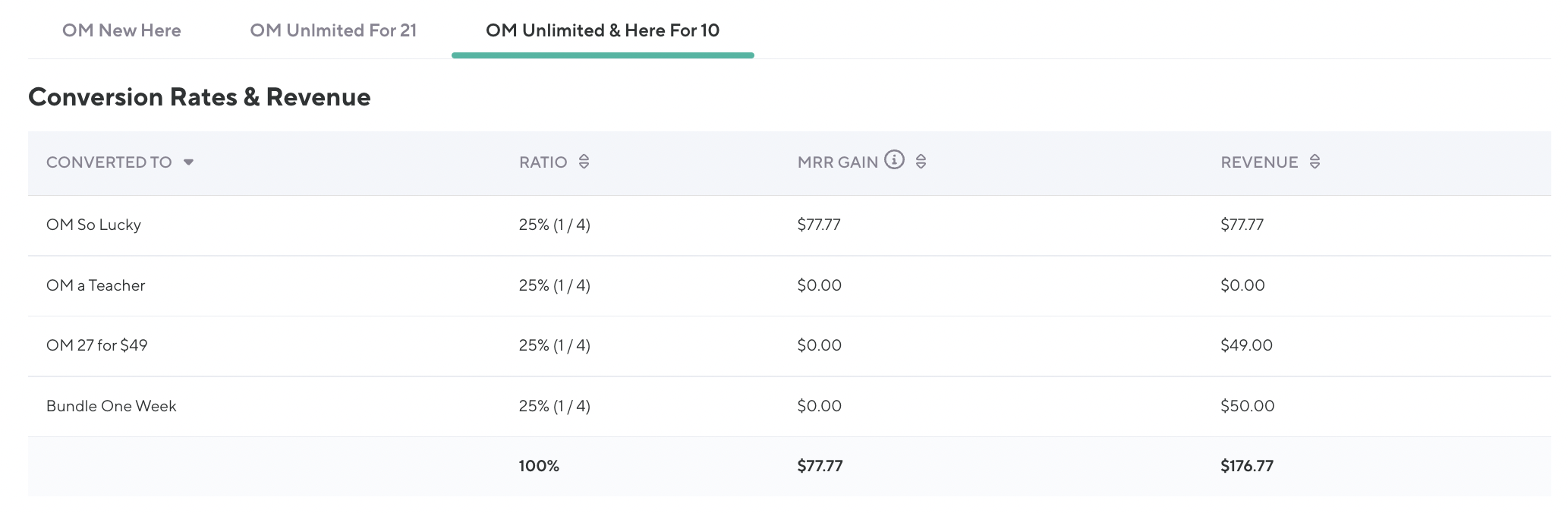Open the OM Unlmited For 21 tab
1568x513 pixels.
coord(333,30)
